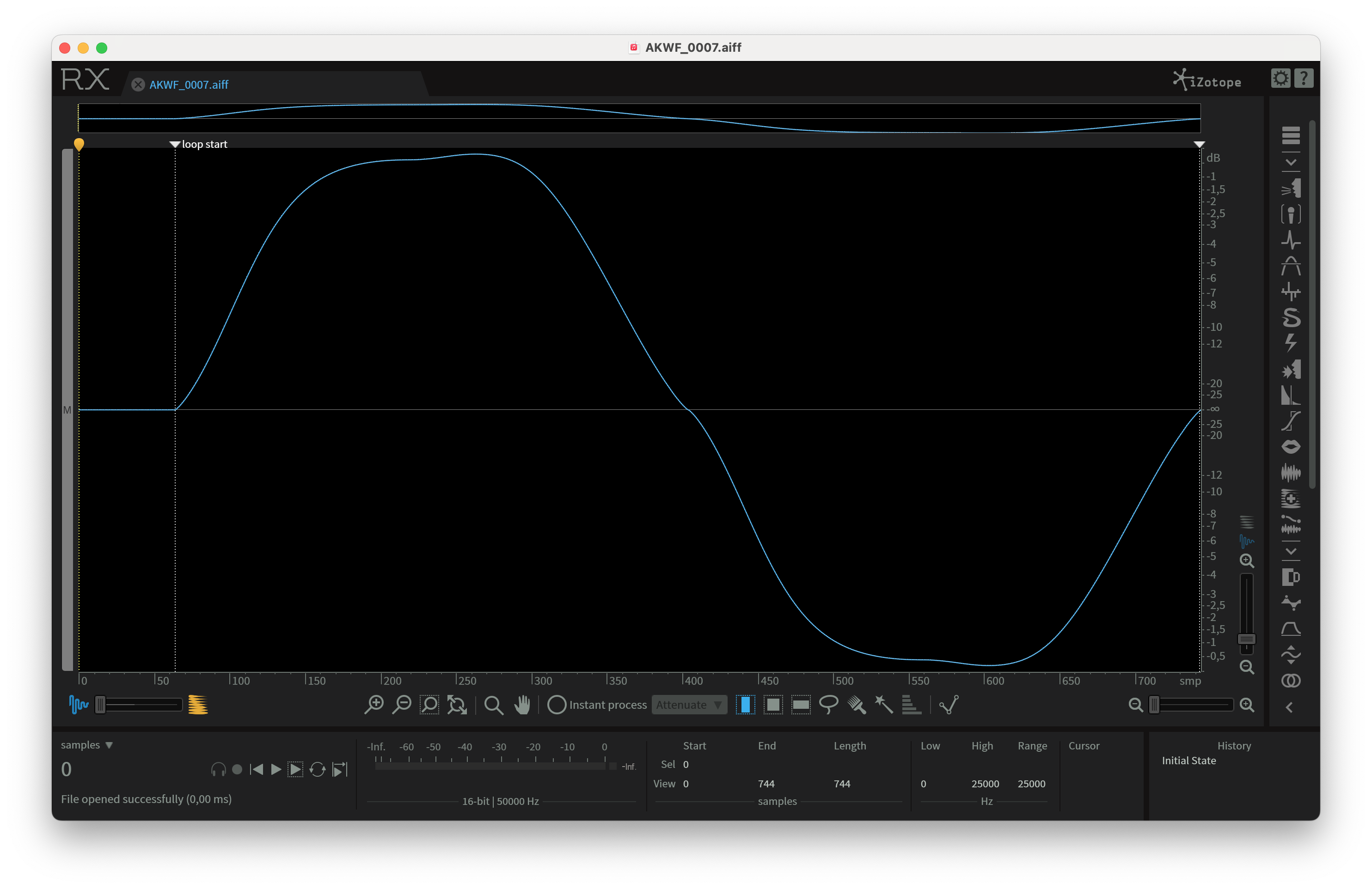Image resolution: width=1372 pixels, height=889 pixels.
Task: Open the Attenuate dropdown
Action: coord(689,705)
